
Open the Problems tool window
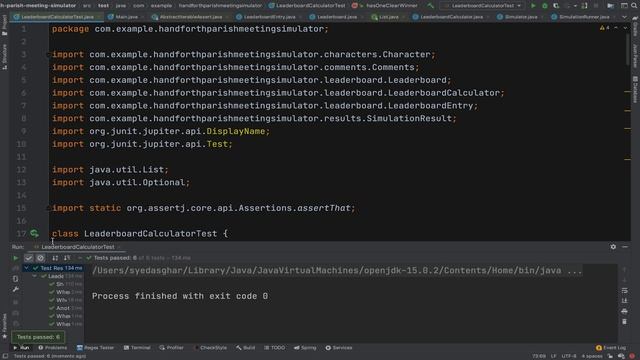(x=53, y=348)
